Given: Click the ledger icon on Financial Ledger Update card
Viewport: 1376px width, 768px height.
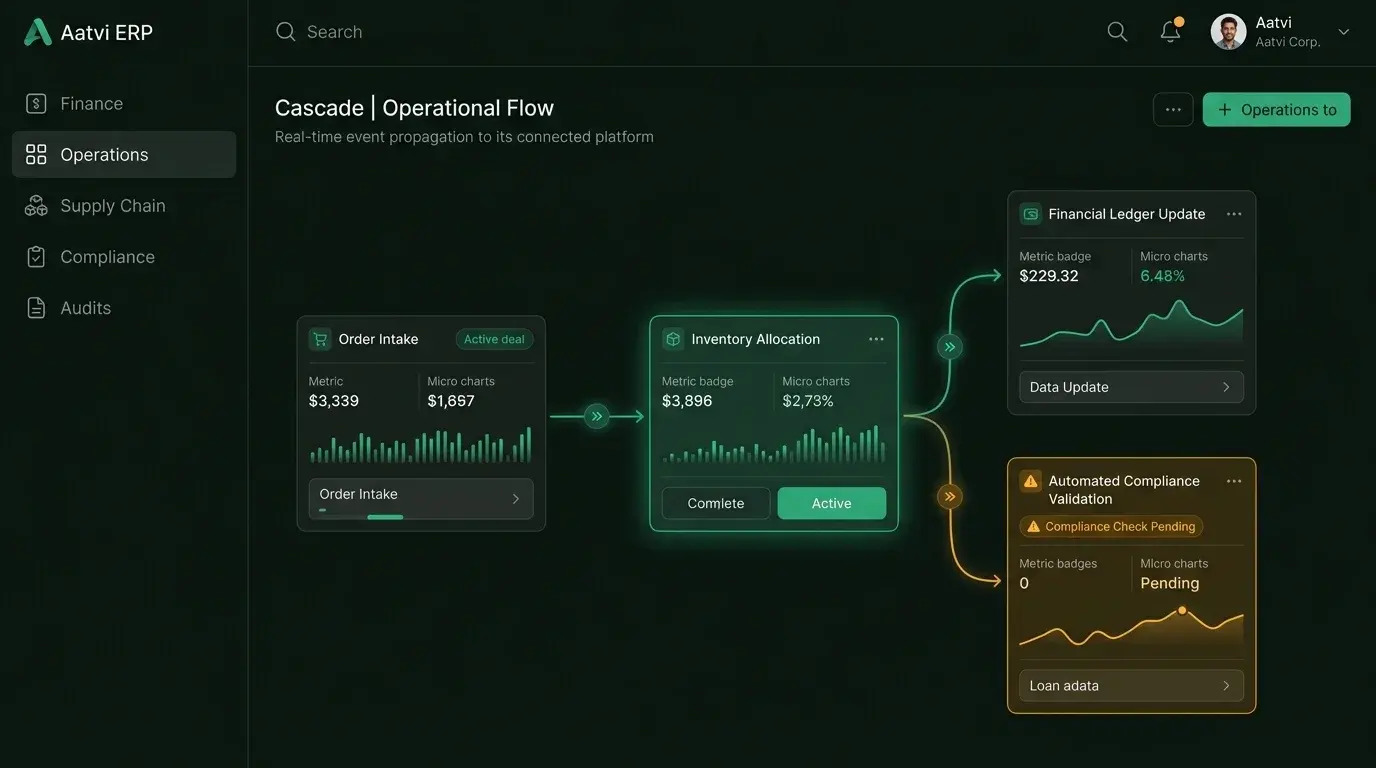Looking at the screenshot, I should coord(1031,214).
